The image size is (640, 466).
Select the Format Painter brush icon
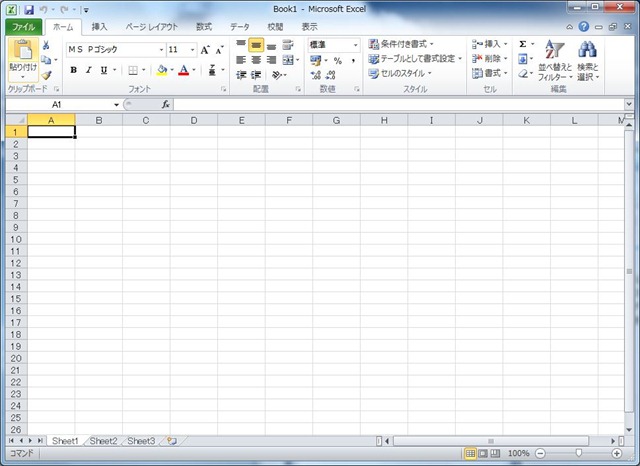[46, 75]
